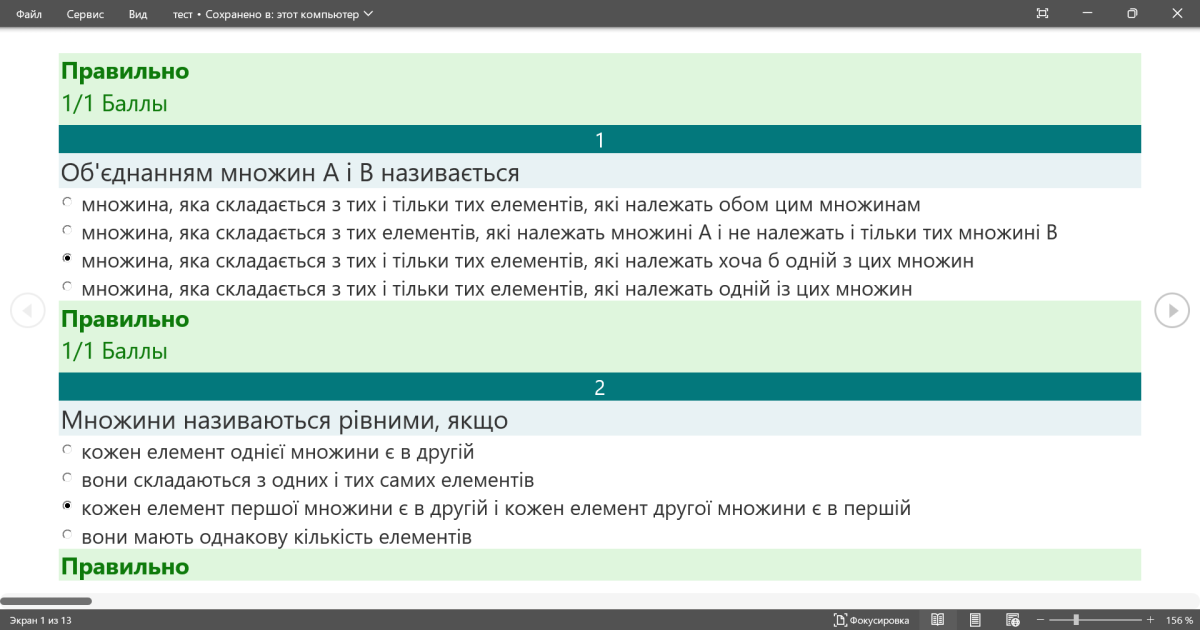Select option 'належать обом цим множинам'
The width and height of the screenshot is (1200, 630).
tap(67, 202)
